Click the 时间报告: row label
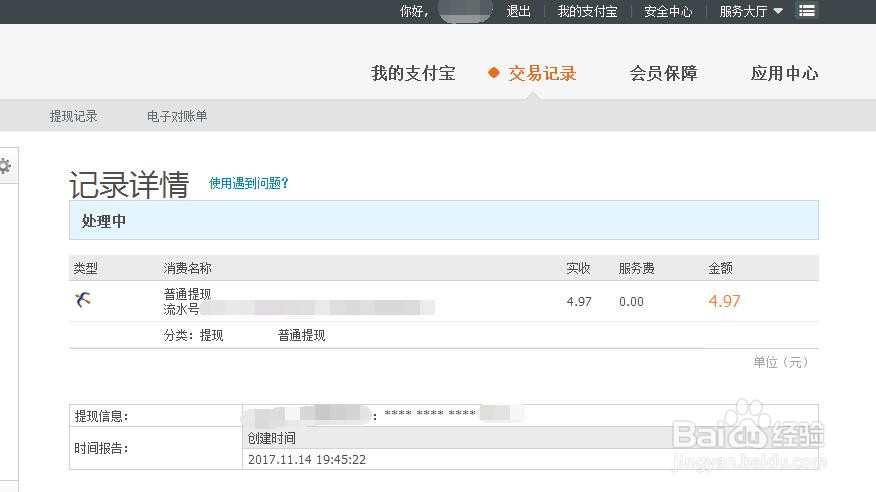The height and width of the screenshot is (492, 876). (102, 448)
